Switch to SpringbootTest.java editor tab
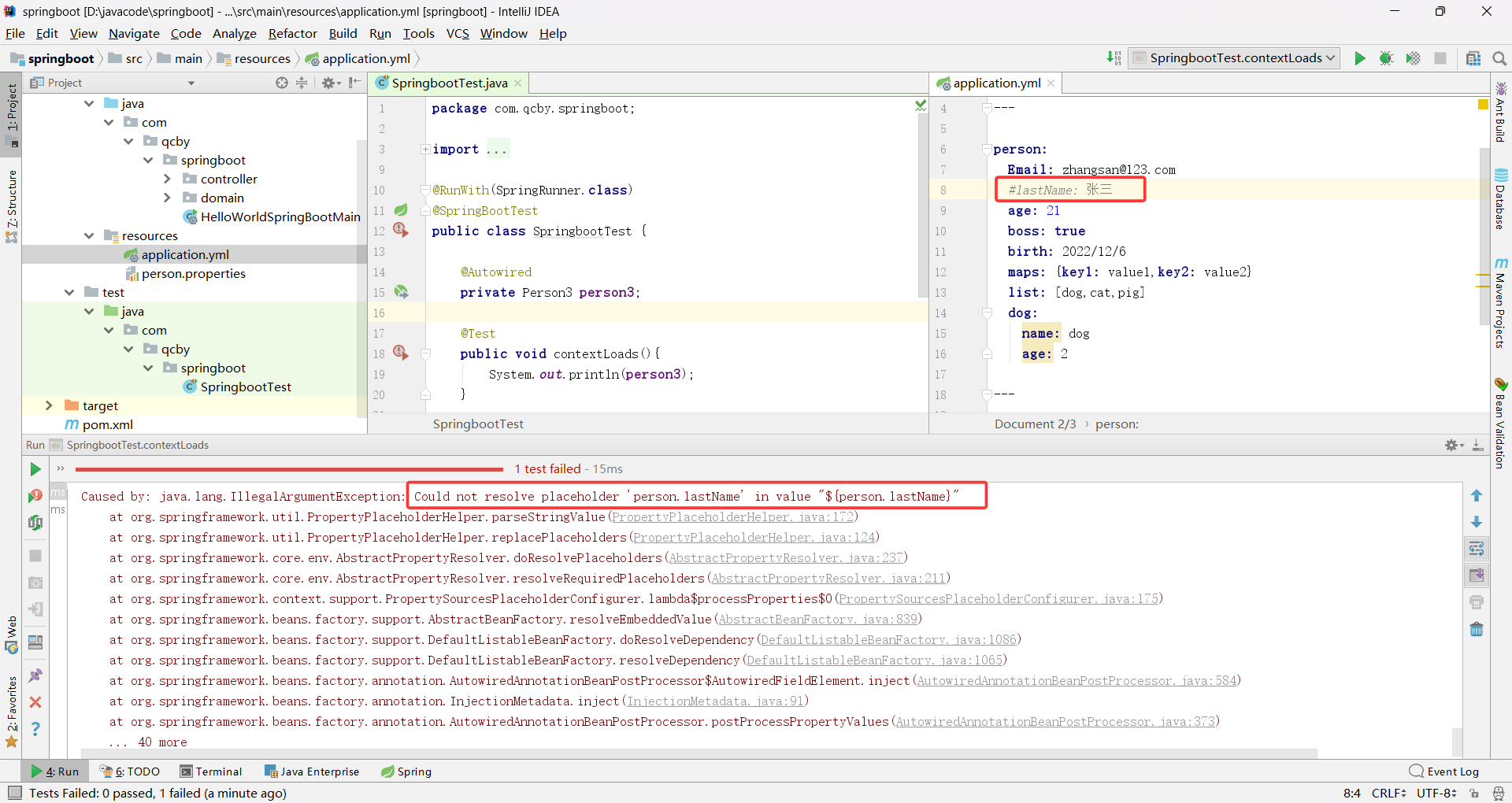This screenshot has width=1512, height=803. (450, 83)
